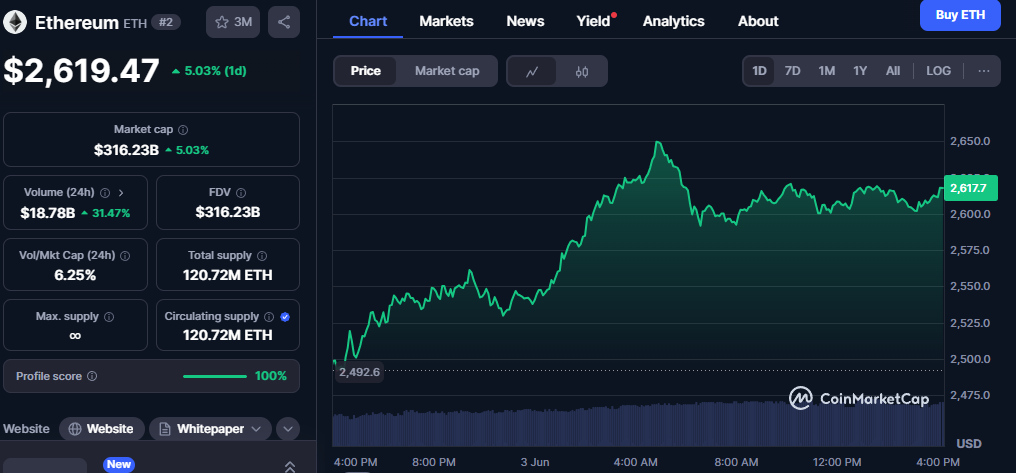The height and width of the screenshot is (473, 1016).
Task: Click the Profile score progress bar
Action: click(x=215, y=376)
